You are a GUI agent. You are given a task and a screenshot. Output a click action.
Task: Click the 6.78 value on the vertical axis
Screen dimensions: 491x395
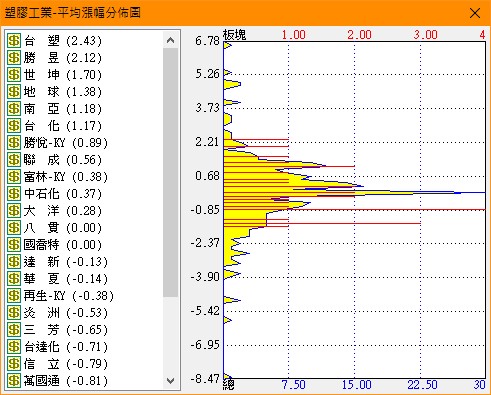207,41
